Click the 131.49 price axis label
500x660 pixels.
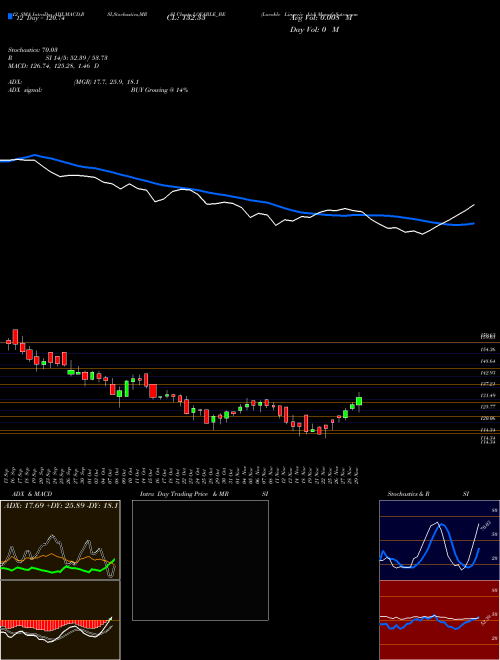pyautogui.click(x=489, y=396)
